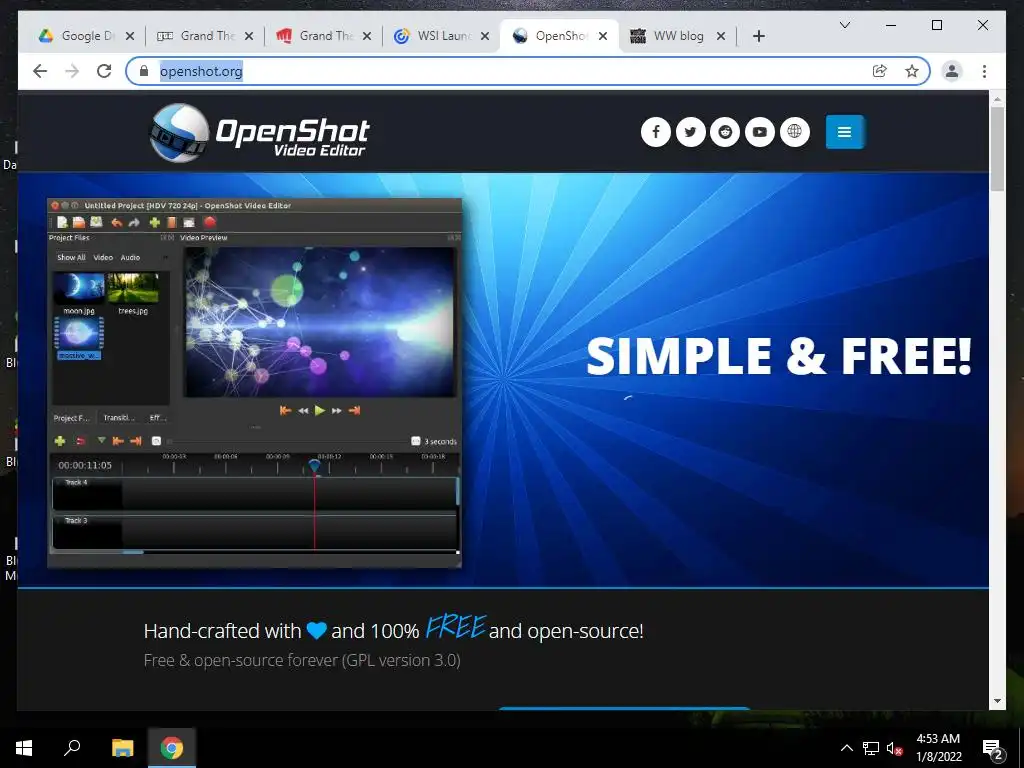1024x768 pixels.
Task: Open OpenShot's Twitter page icon
Action: coord(690,132)
